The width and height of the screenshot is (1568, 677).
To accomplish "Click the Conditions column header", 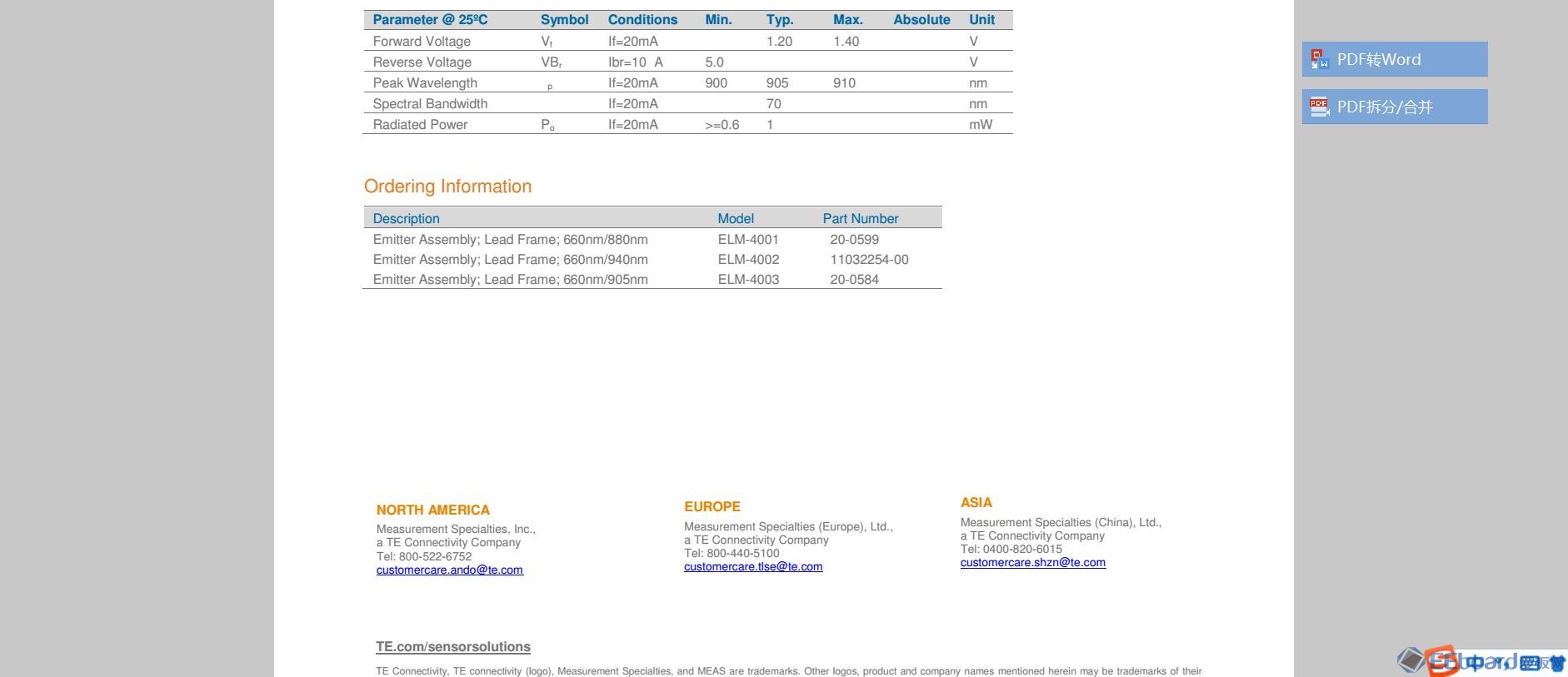I will pyautogui.click(x=642, y=20).
